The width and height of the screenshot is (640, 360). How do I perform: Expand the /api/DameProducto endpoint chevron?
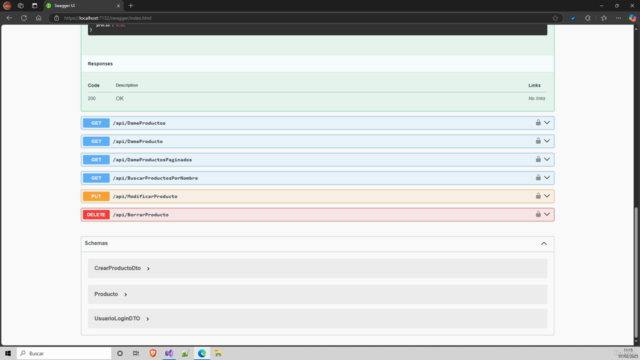[547, 141]
